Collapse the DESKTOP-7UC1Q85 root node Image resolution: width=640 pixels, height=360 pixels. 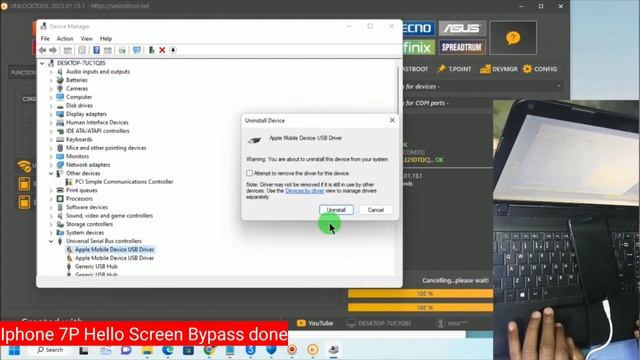(x=42, y=63)
